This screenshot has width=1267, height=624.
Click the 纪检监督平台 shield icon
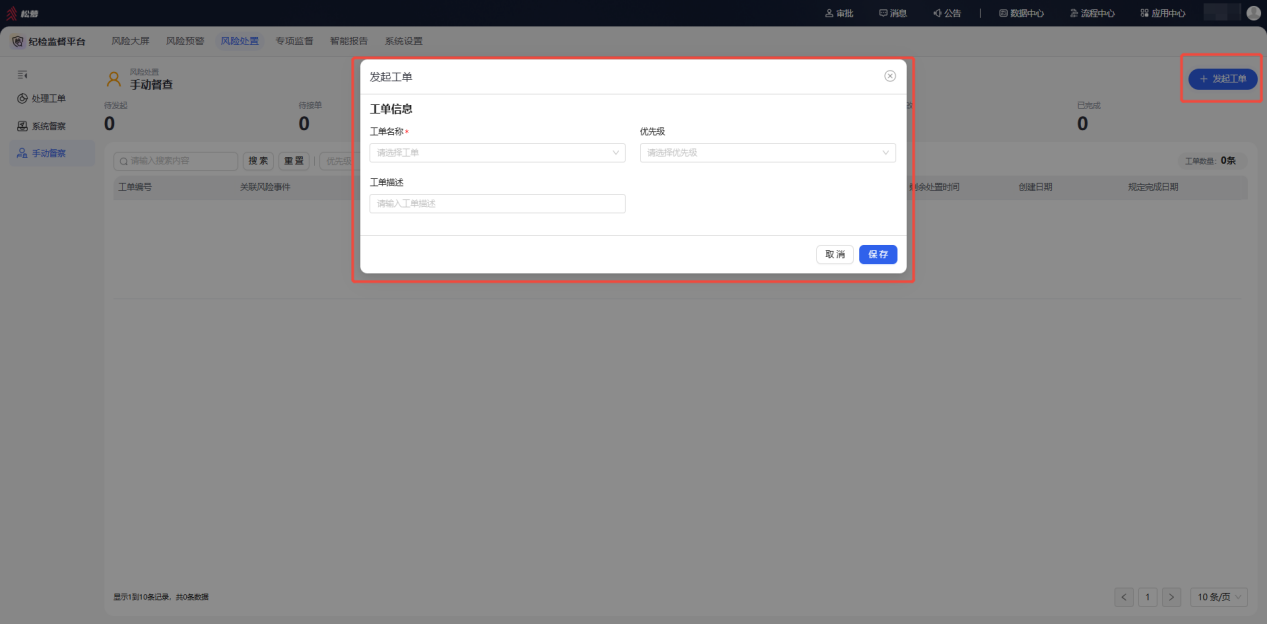click(18, 41)
